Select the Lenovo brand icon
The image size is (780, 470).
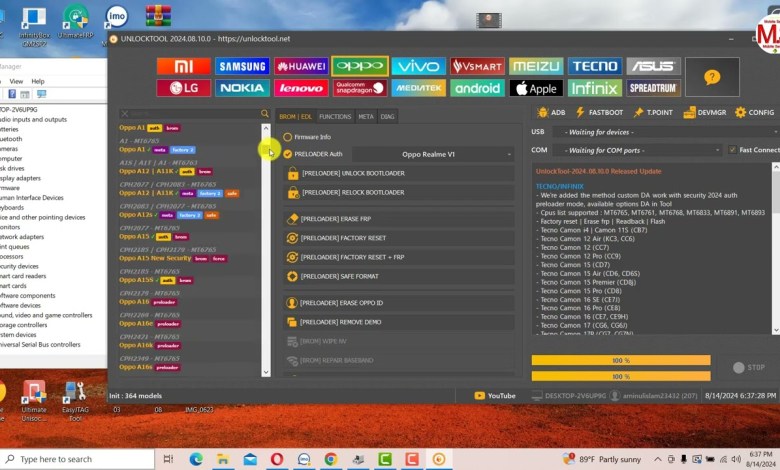(x=301, y=88)
